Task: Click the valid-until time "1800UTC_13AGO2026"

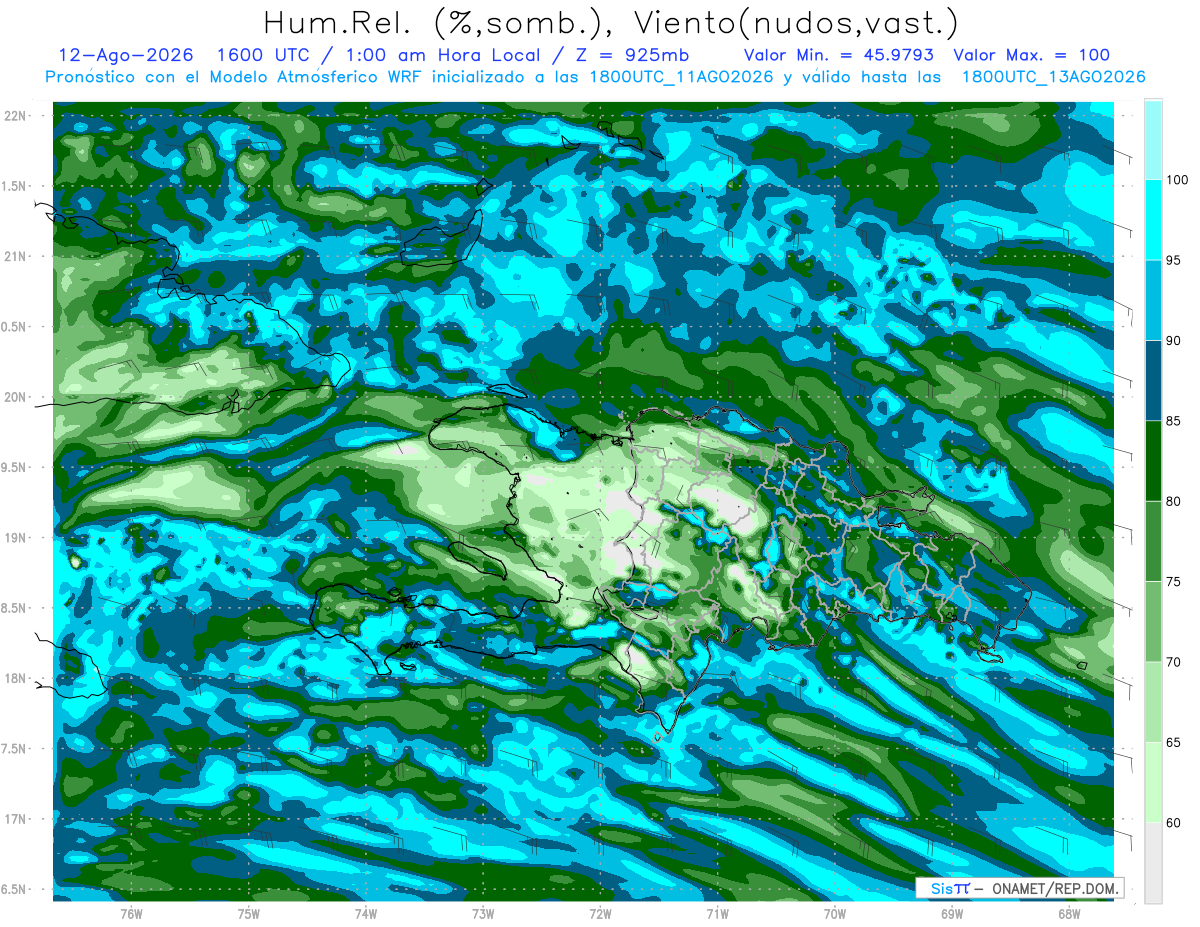Action: pos(1053,77)
